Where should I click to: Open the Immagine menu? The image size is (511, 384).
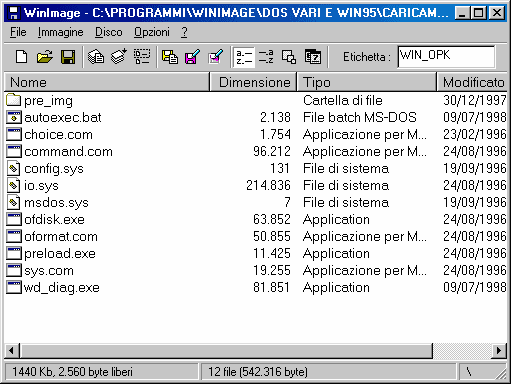click(x=60, y=32)
